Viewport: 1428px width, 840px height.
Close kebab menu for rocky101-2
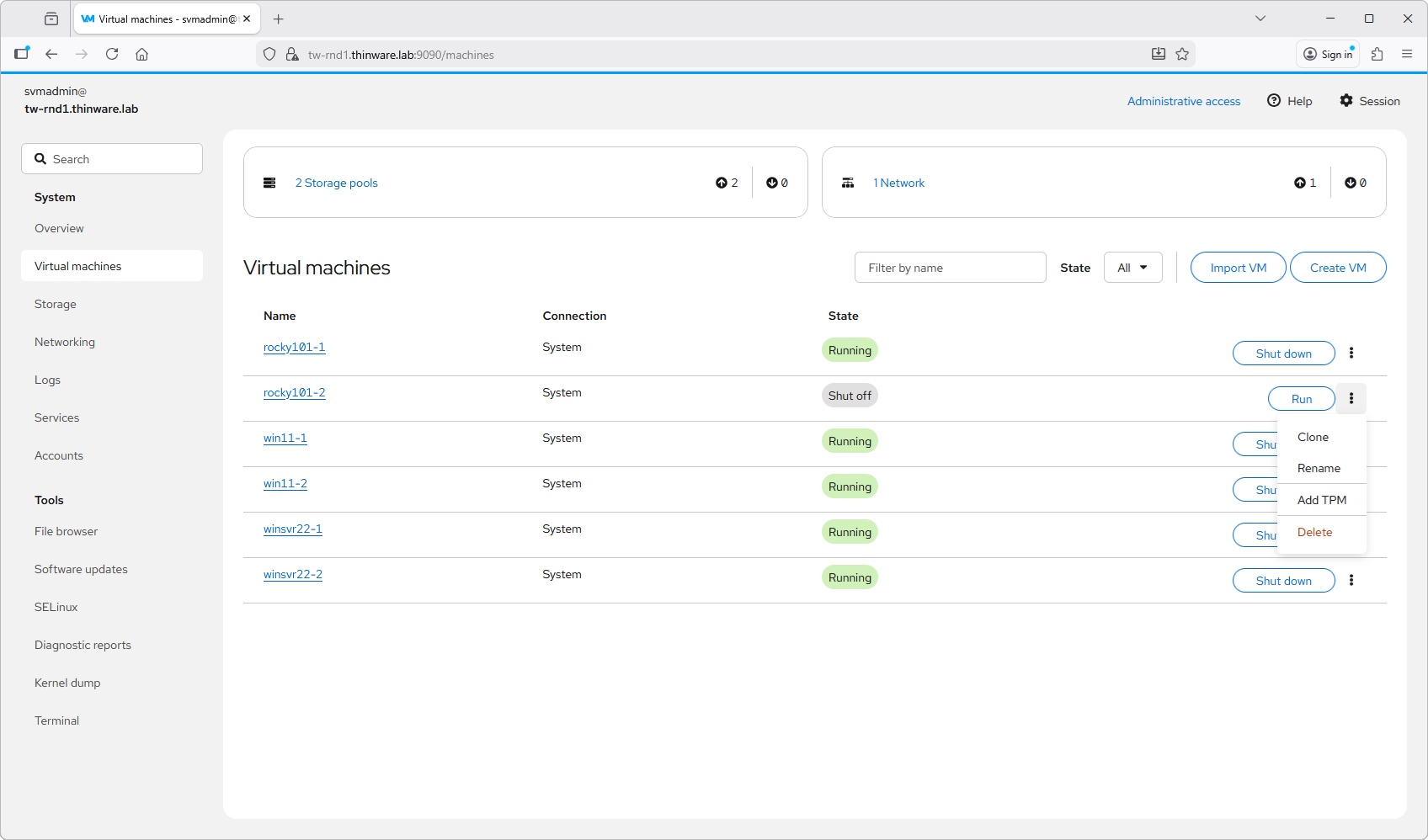[1351, 399]
